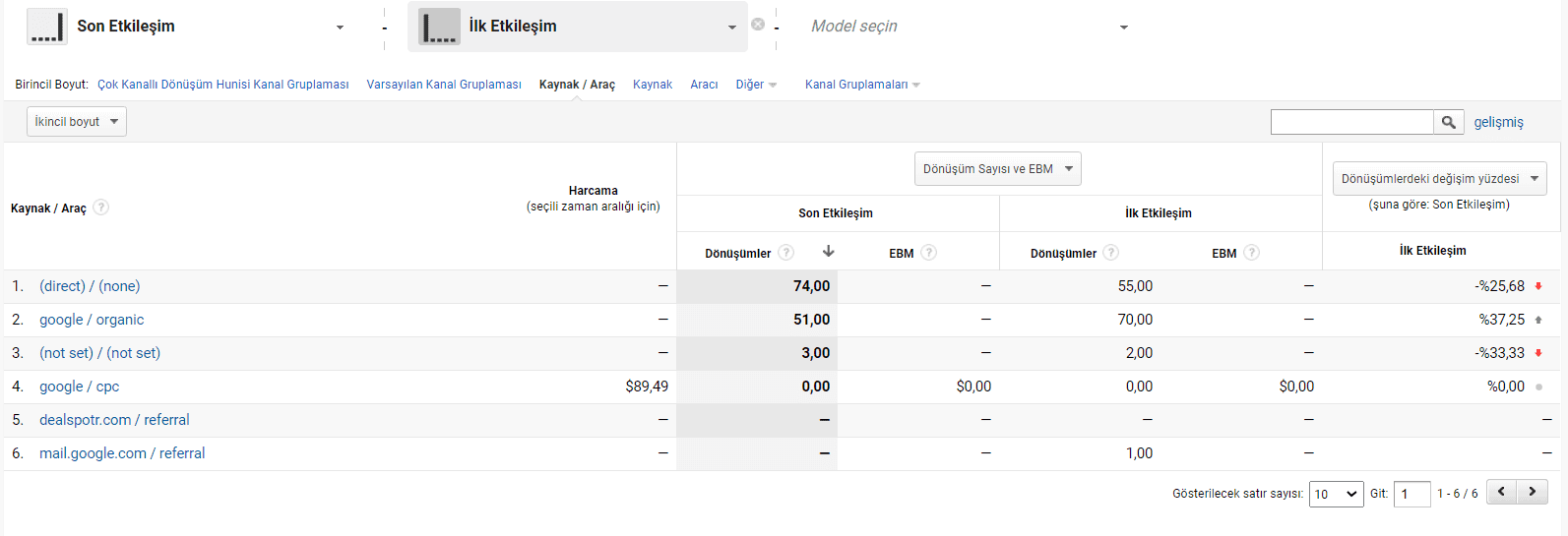Remove the İlk Etkileşim model with x icon

pos(758,25)
